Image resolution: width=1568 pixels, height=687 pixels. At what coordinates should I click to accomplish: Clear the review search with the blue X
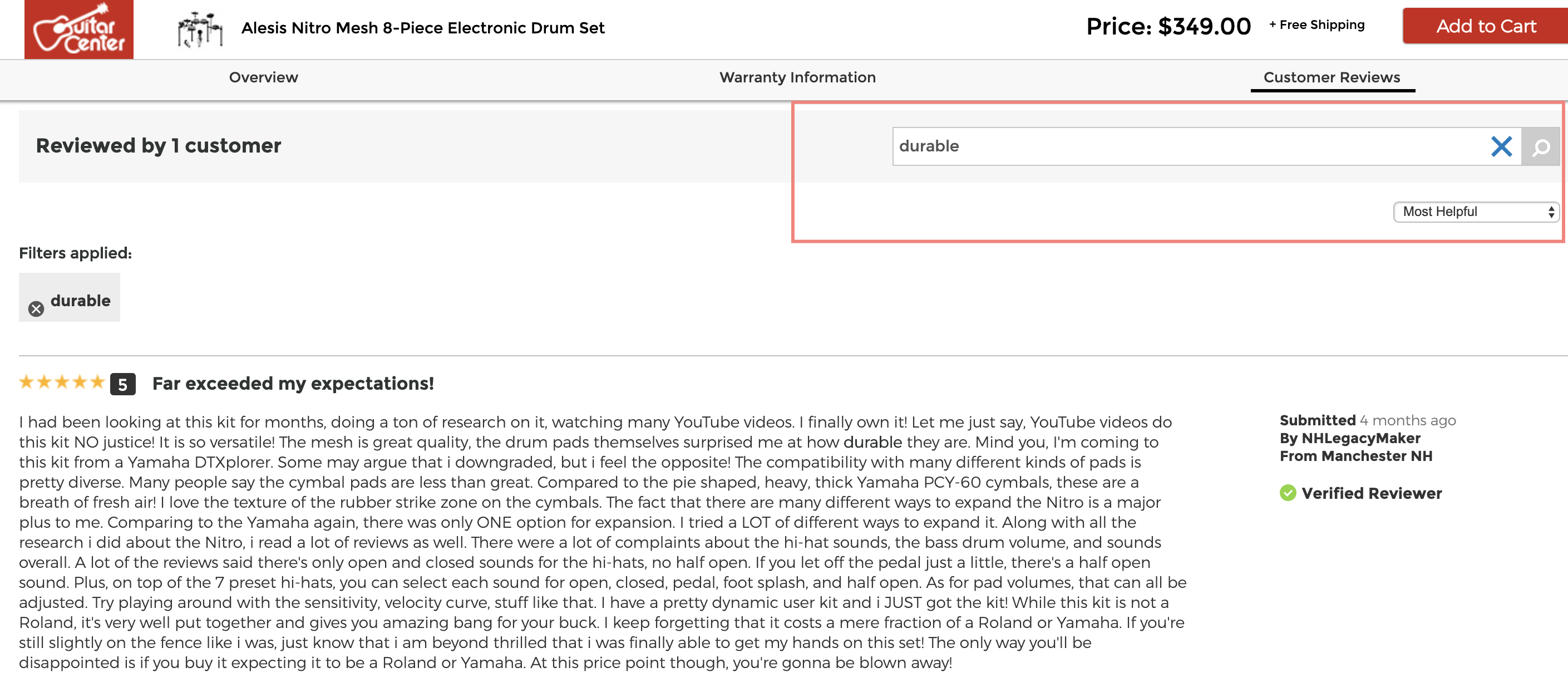1501,146
